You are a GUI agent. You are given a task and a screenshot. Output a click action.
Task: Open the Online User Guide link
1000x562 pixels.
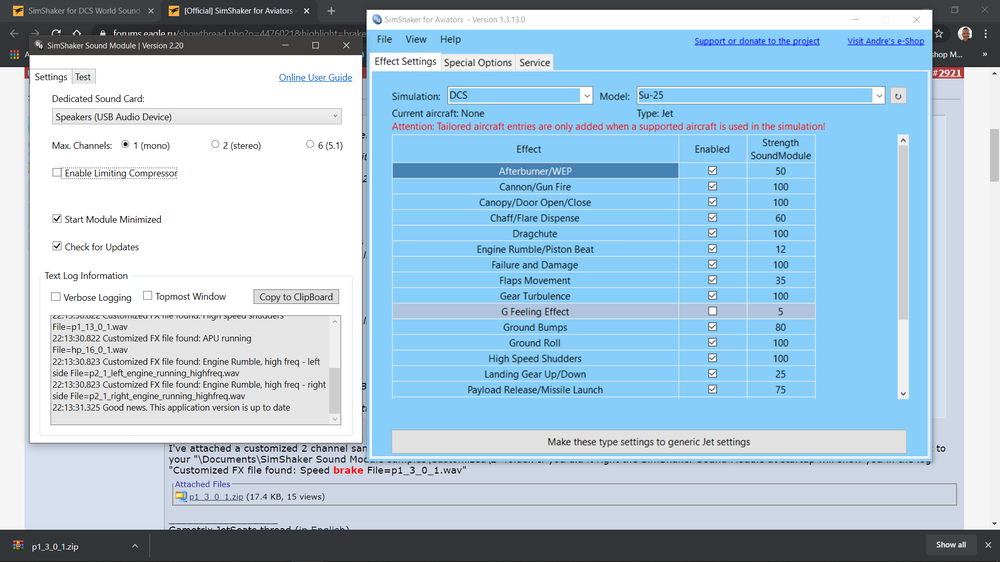click(x=315, y=77)
